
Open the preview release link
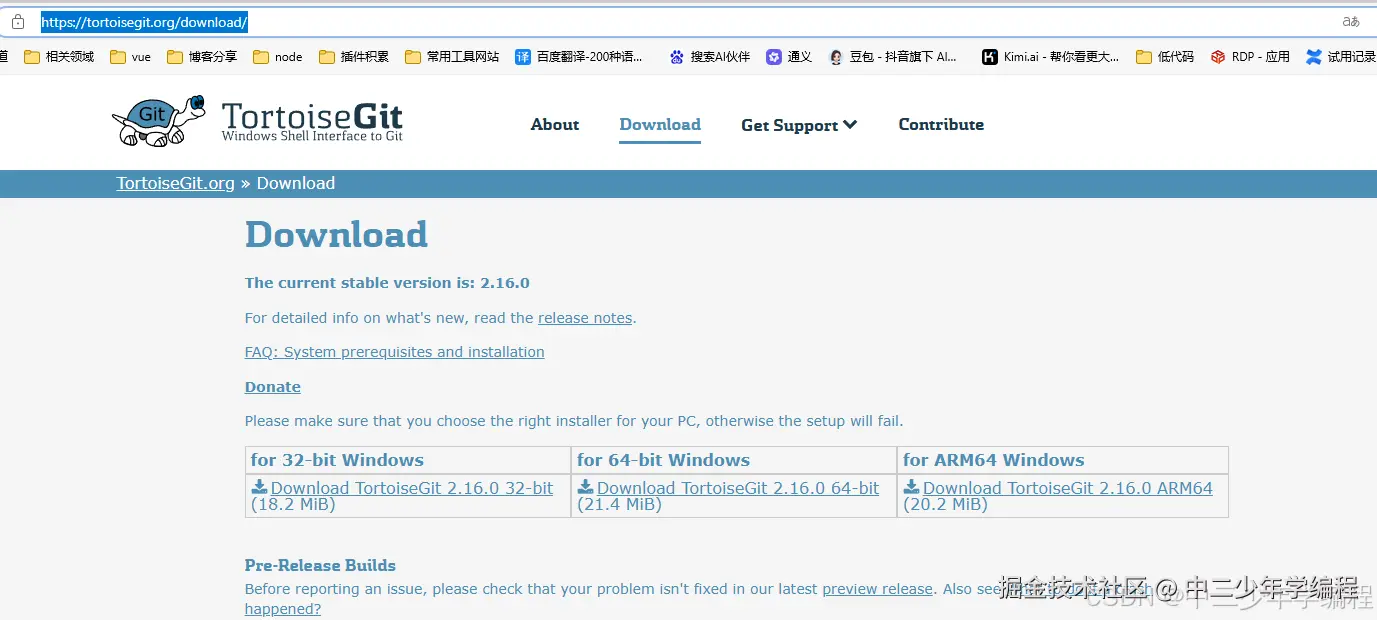877,589
